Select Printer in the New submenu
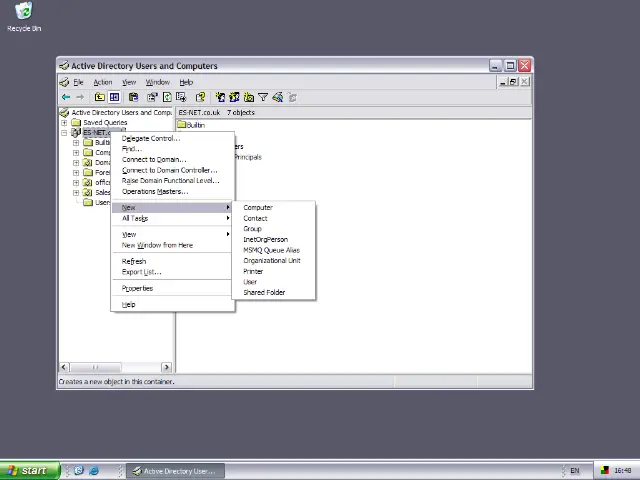Image resolution: width=640 pixels, height=480 pixels. [273, 271]
